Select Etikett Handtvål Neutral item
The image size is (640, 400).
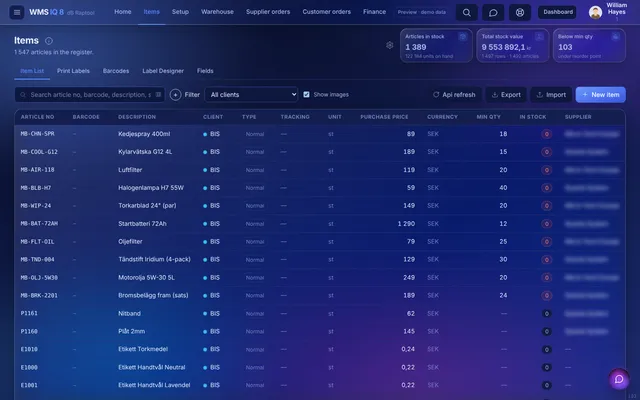point(151,367)
